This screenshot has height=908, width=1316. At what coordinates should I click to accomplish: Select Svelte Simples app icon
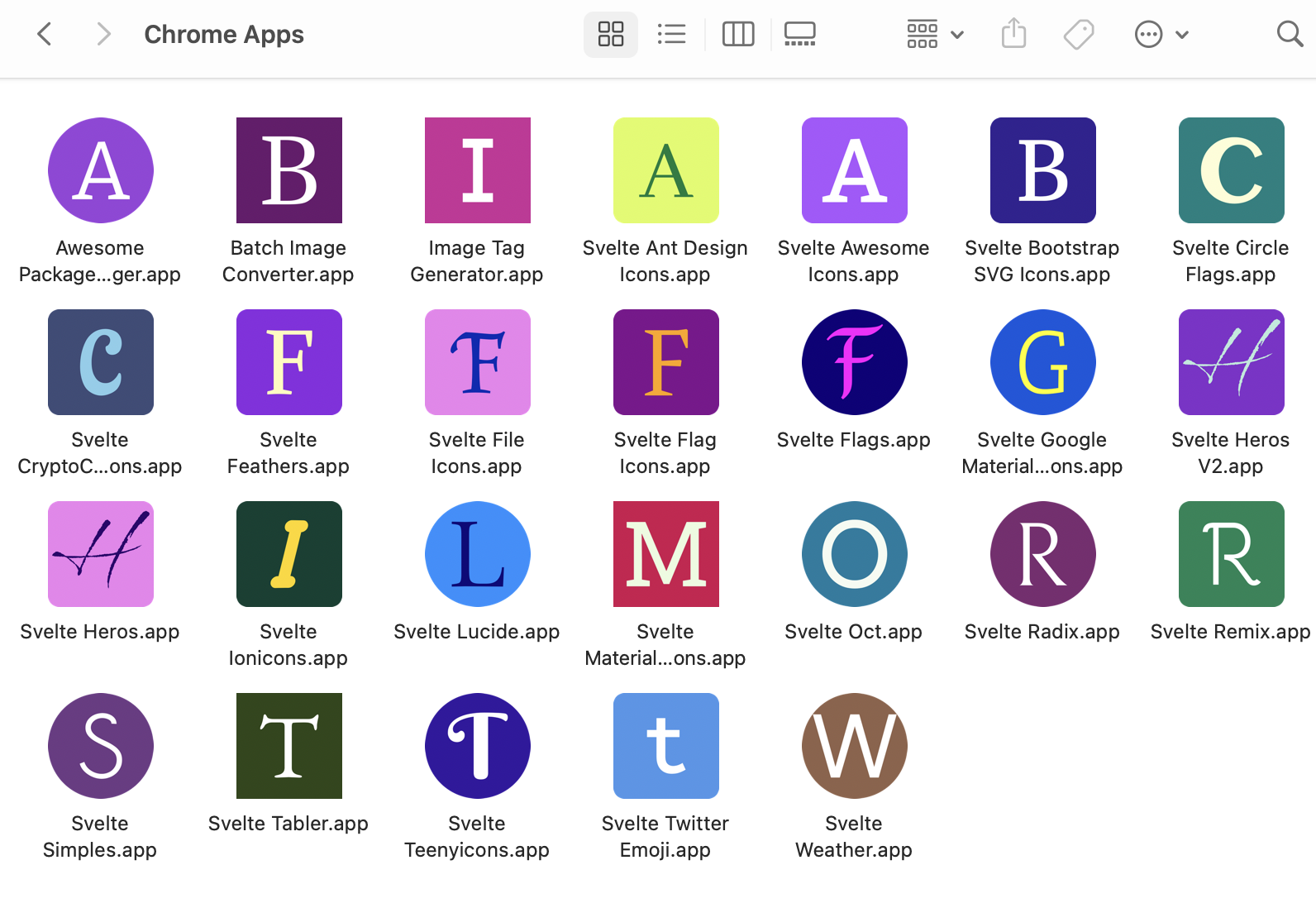(101, 746)
